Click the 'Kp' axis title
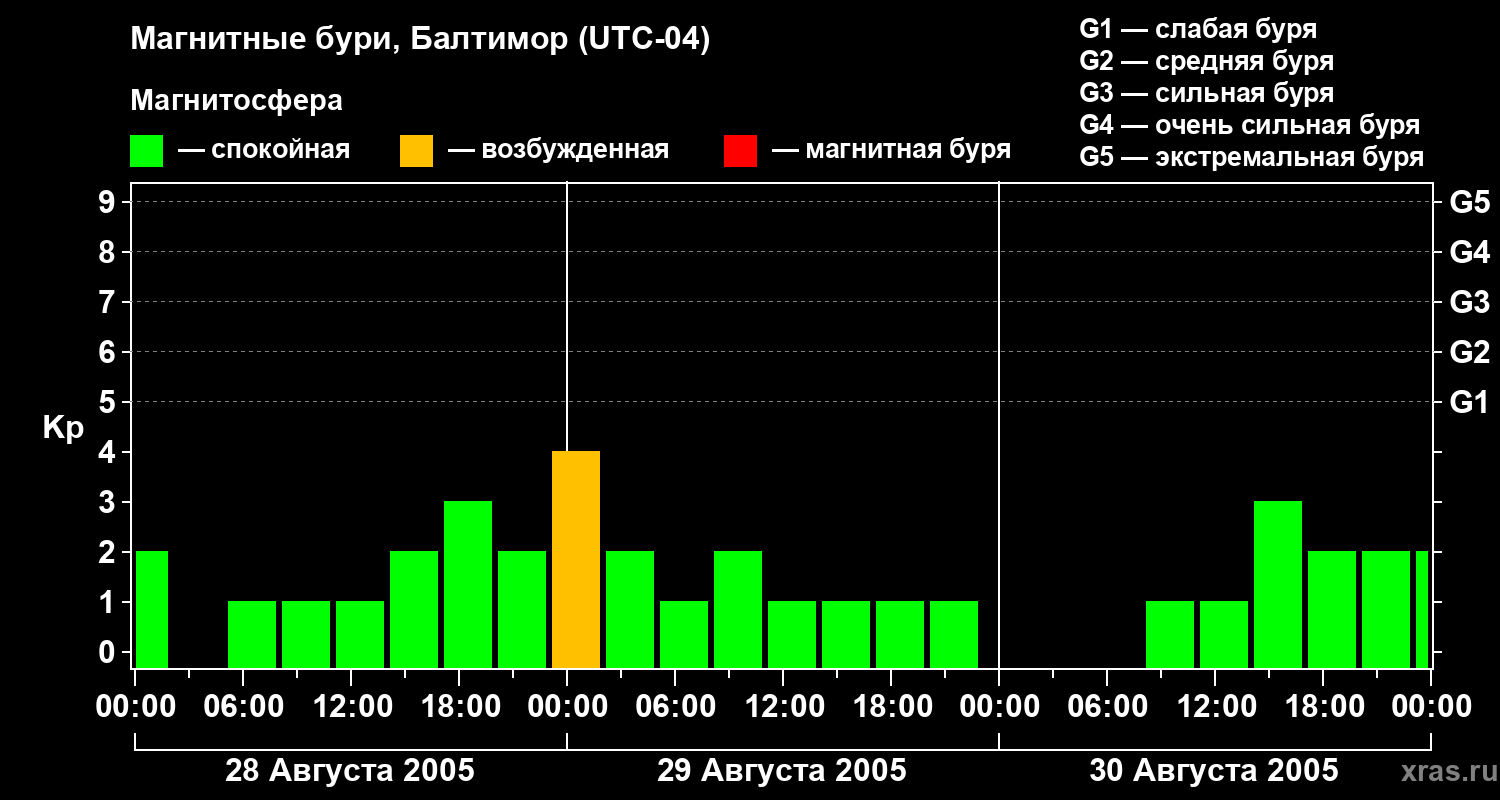 [63, 429]
